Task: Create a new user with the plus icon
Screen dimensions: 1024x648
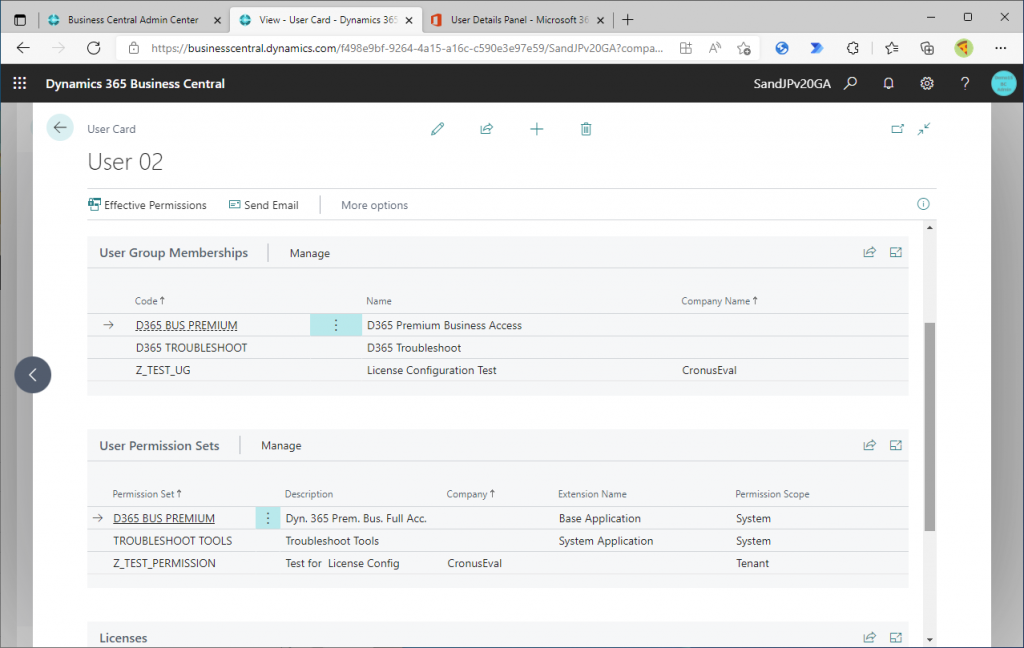Action: pos(536,129)
